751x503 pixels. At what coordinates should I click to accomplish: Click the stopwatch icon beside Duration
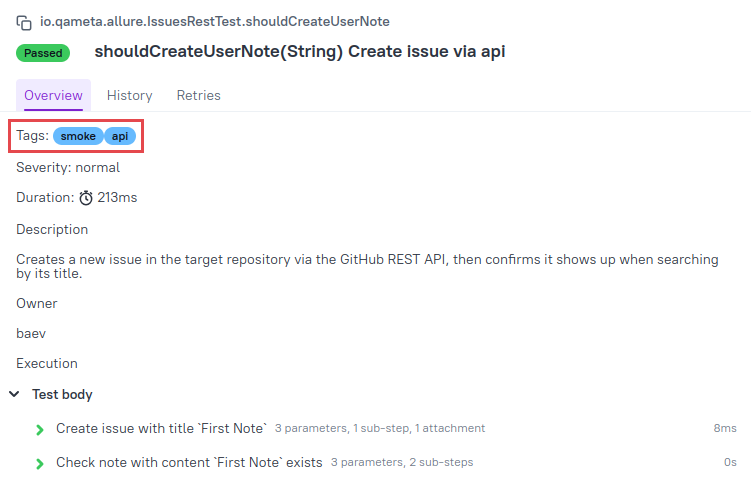point(86,198)
